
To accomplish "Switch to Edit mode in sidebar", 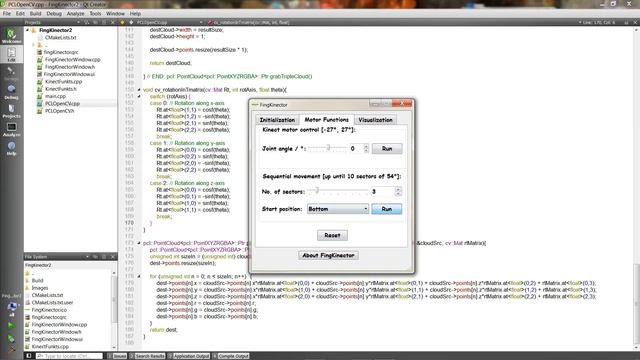I will point(11,54).
